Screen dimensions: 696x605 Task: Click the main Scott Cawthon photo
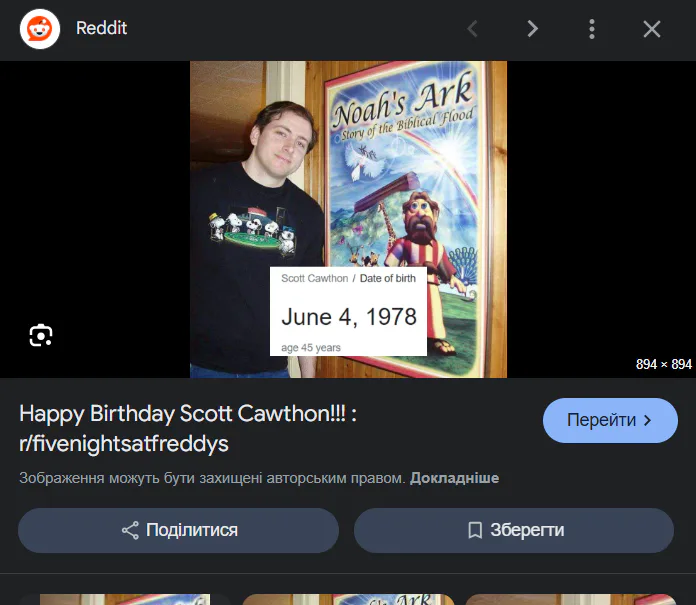coord(348,219)
